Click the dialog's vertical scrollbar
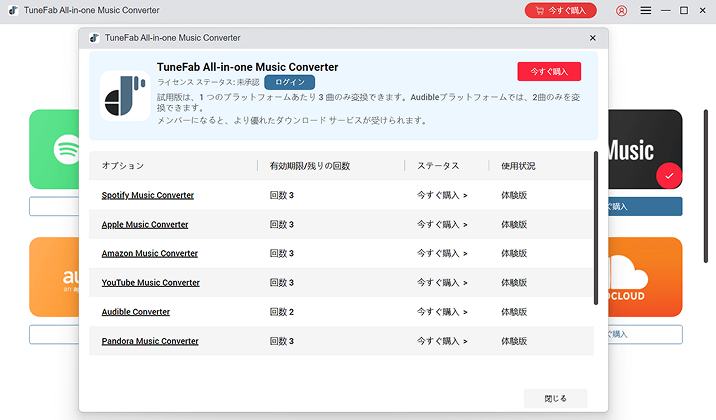Image resolution: width=716 pixels, height=420 pixels. tap(597, 230)
